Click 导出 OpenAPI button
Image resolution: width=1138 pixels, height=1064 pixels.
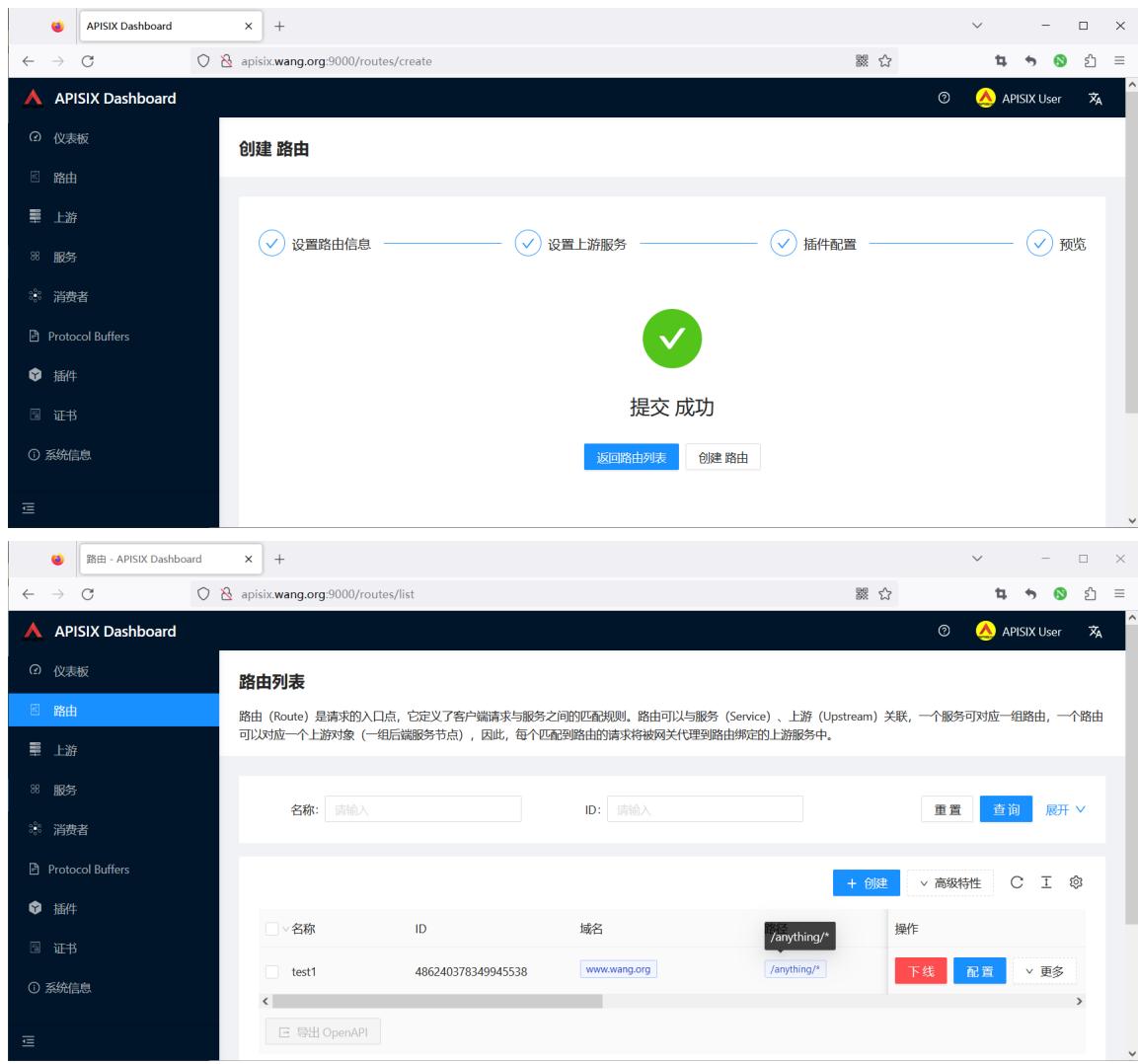coord(323,1032)
